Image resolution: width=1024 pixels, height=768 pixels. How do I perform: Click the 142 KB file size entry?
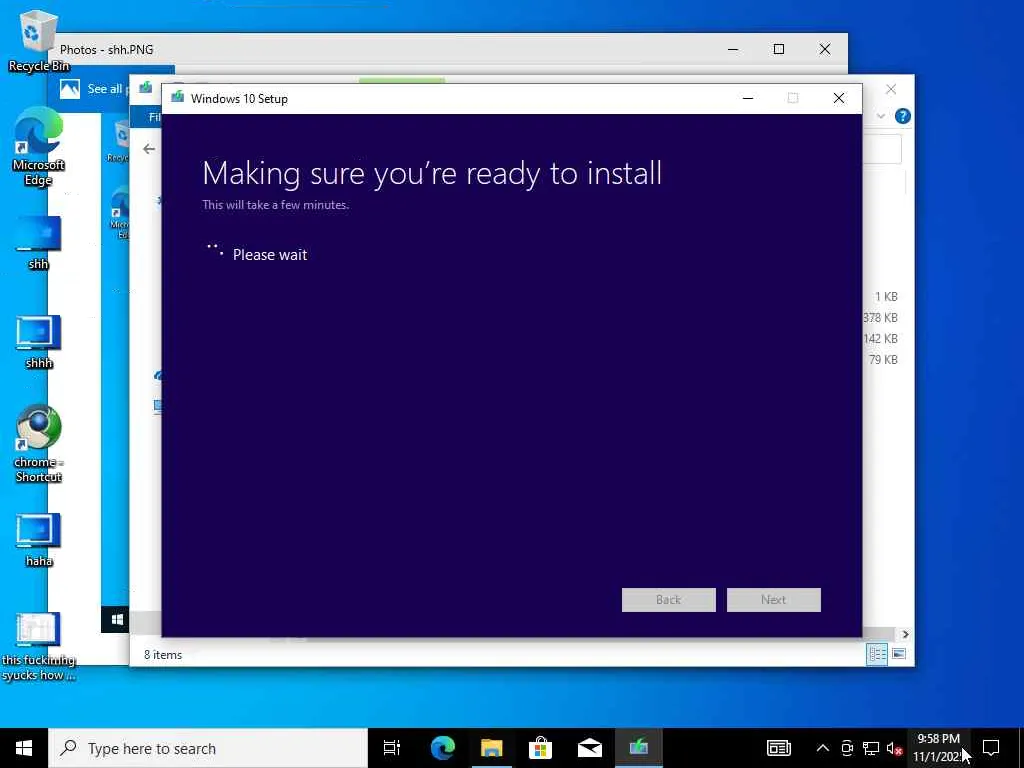(880, 338)
